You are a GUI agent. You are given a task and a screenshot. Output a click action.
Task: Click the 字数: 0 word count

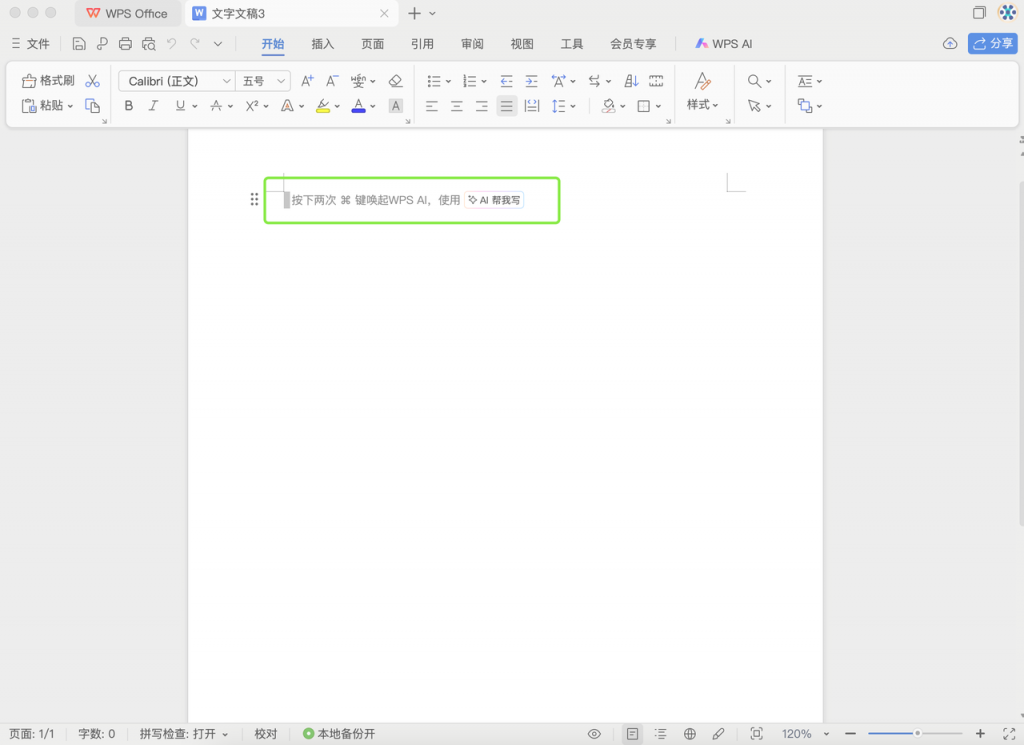click(97, 734)
